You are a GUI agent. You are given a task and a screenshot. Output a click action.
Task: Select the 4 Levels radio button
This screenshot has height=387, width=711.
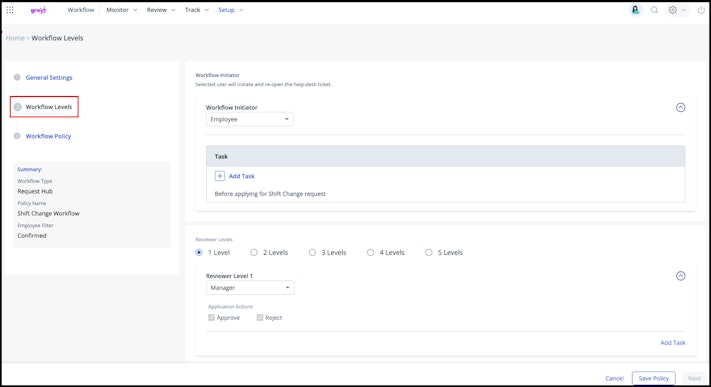point(370,253)
